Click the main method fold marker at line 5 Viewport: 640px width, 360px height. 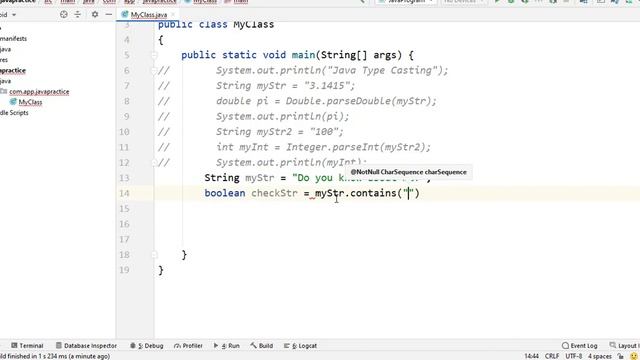pos(154,55)
